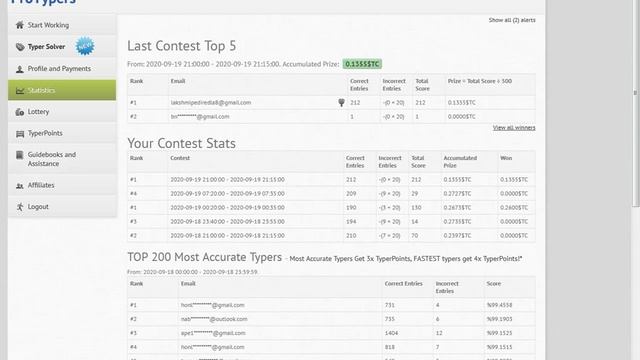Click the trophy icon in rank #1 row
Viewport: 640px width, 360px height.
(x=341, y=103)
